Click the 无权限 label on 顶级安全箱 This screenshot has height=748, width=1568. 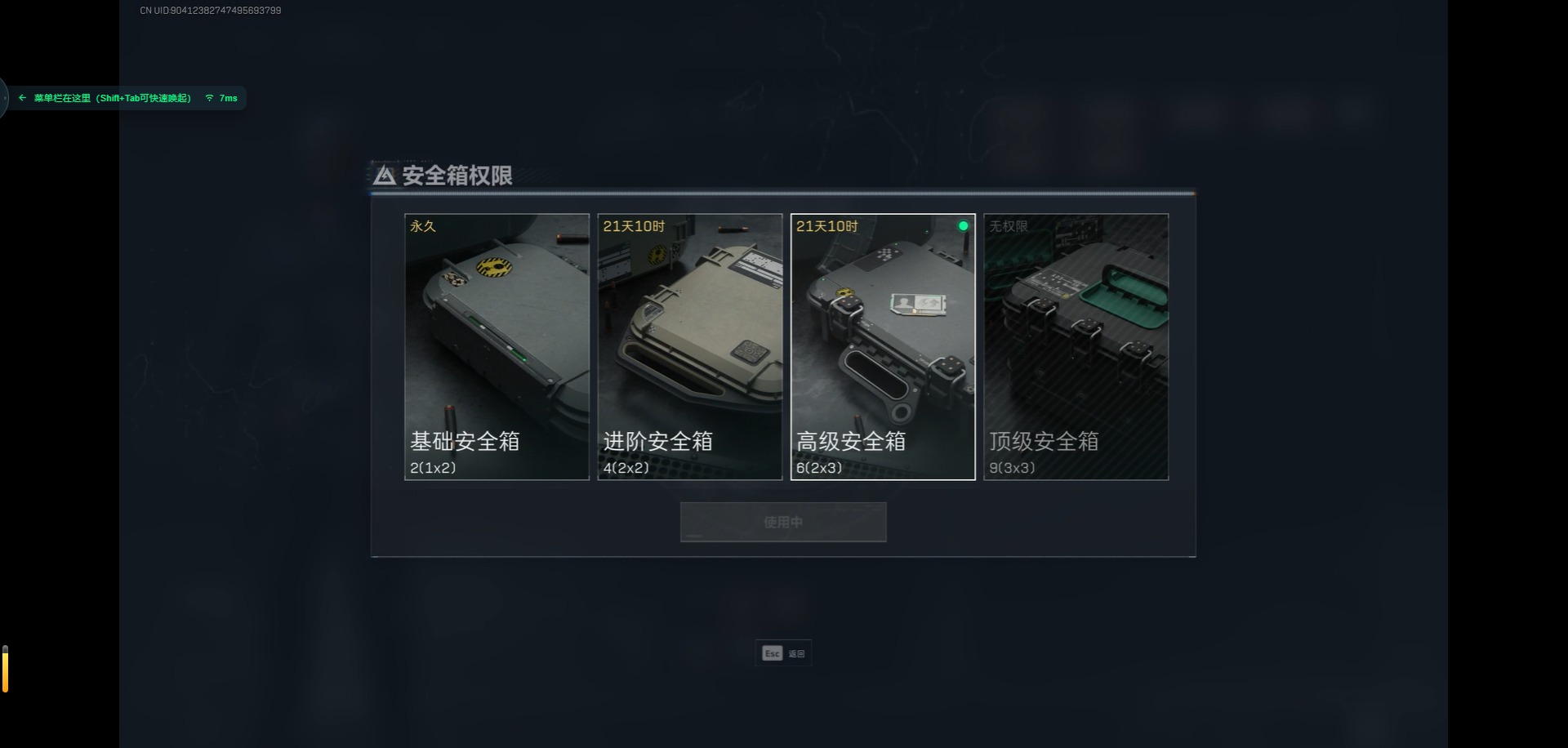pos(1009,226)
